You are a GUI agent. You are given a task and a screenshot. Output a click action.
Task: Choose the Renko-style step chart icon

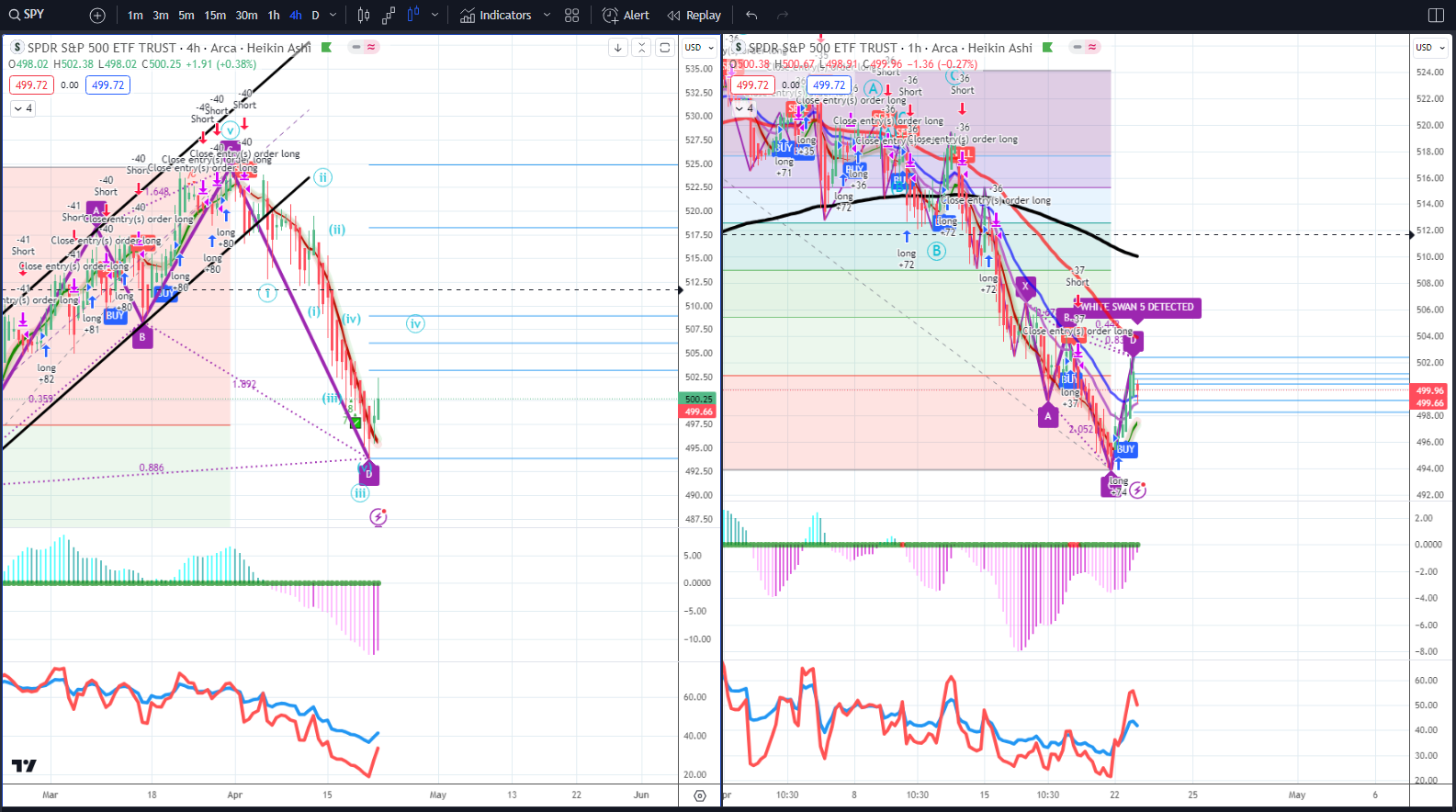[x=389, y=16]
